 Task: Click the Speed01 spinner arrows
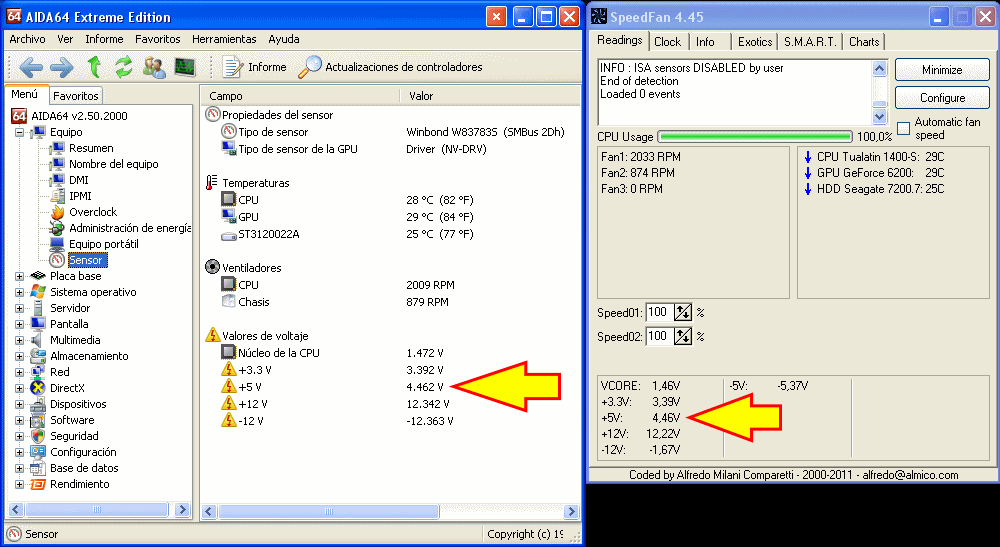pyautogui.click(x=683, y=312)
